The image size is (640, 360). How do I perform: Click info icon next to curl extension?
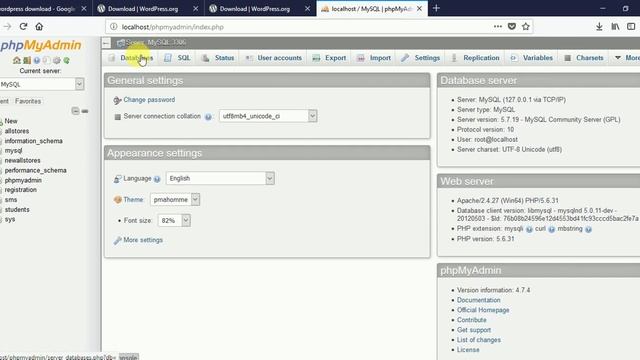551,229
